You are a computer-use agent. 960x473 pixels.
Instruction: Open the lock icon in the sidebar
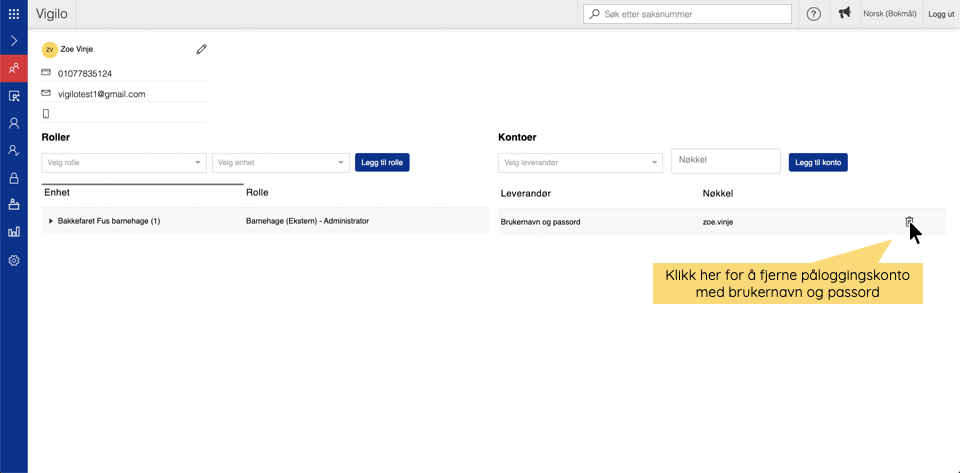[13, 178]
